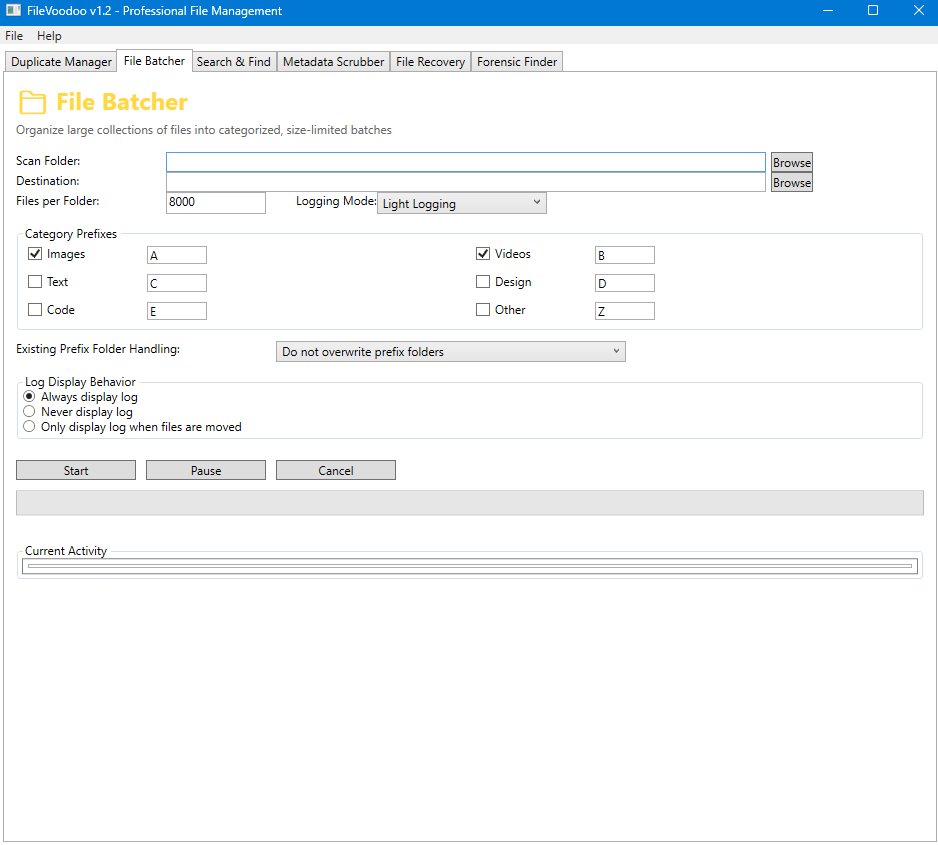
Task: Switch to the Duplicate Manager tab
Action: (59, 61)
